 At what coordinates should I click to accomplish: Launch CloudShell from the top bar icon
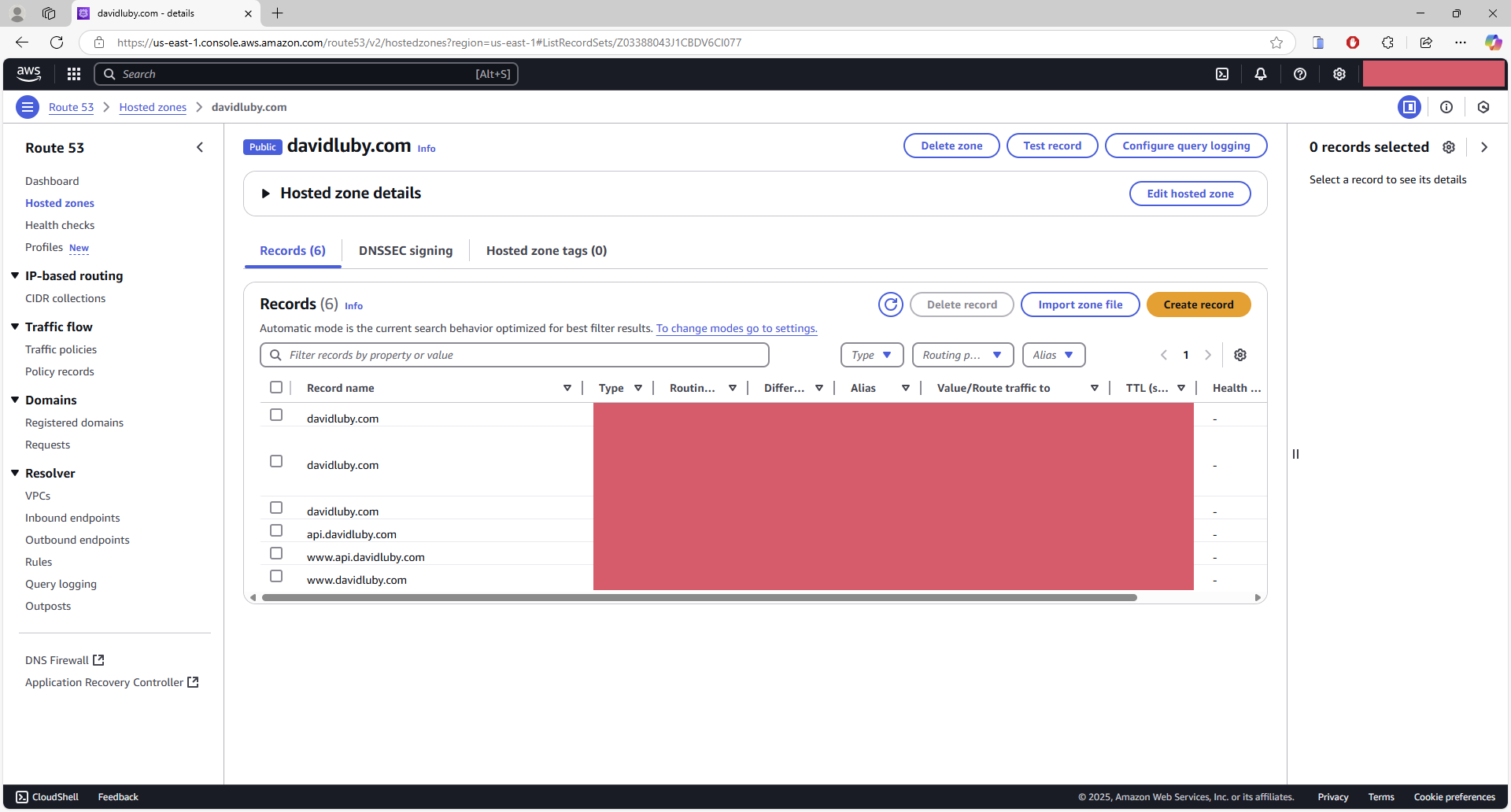1222,74
